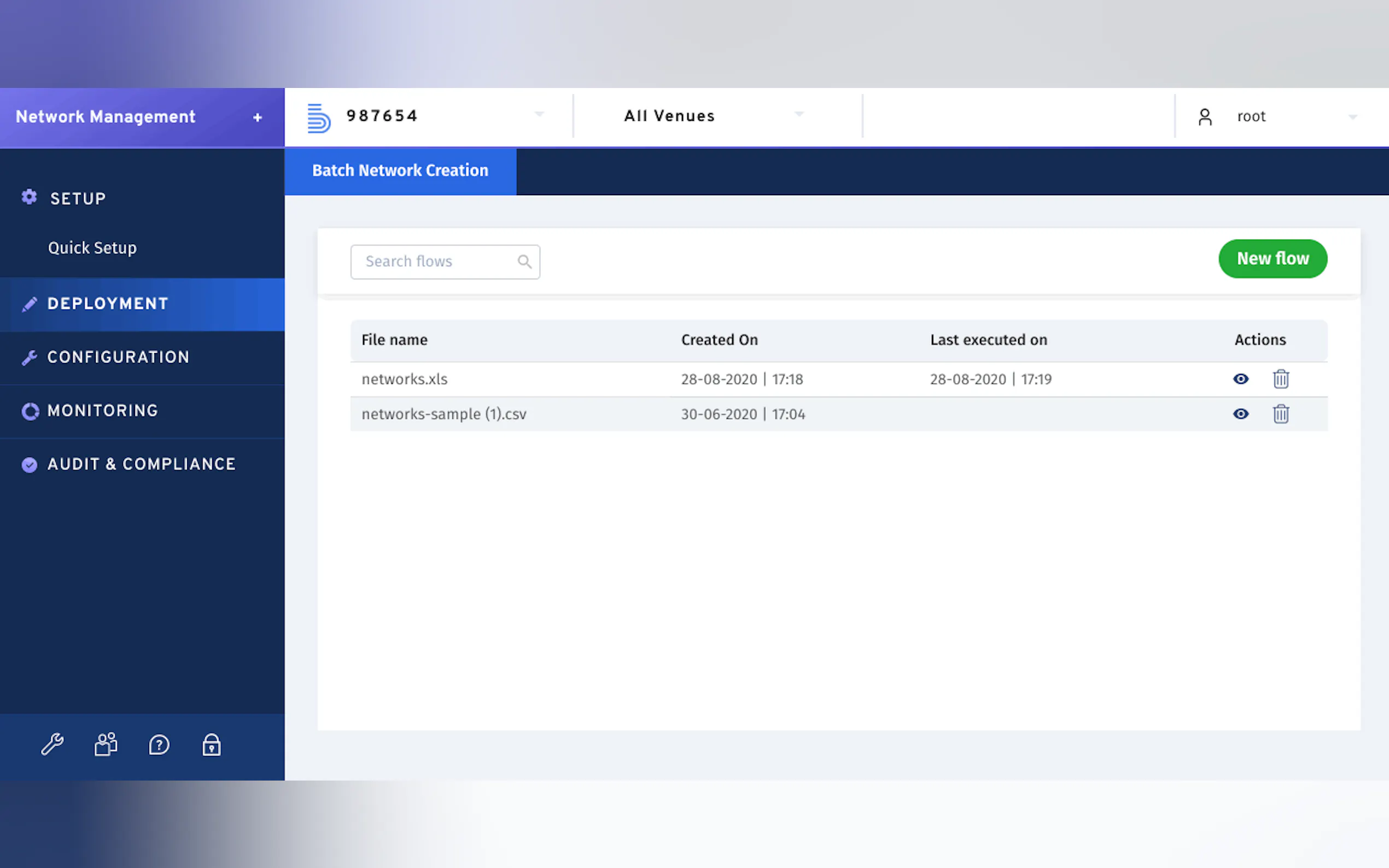View networks.xls with eye icon

(1240, 379)
